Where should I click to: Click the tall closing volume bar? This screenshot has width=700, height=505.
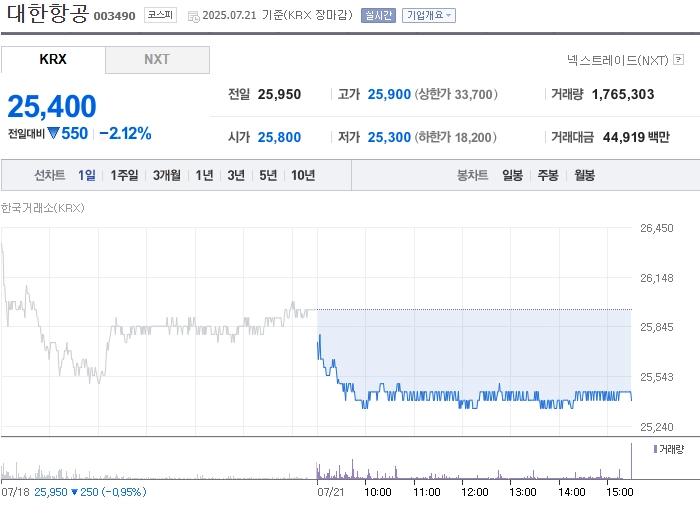click(631, 461)
